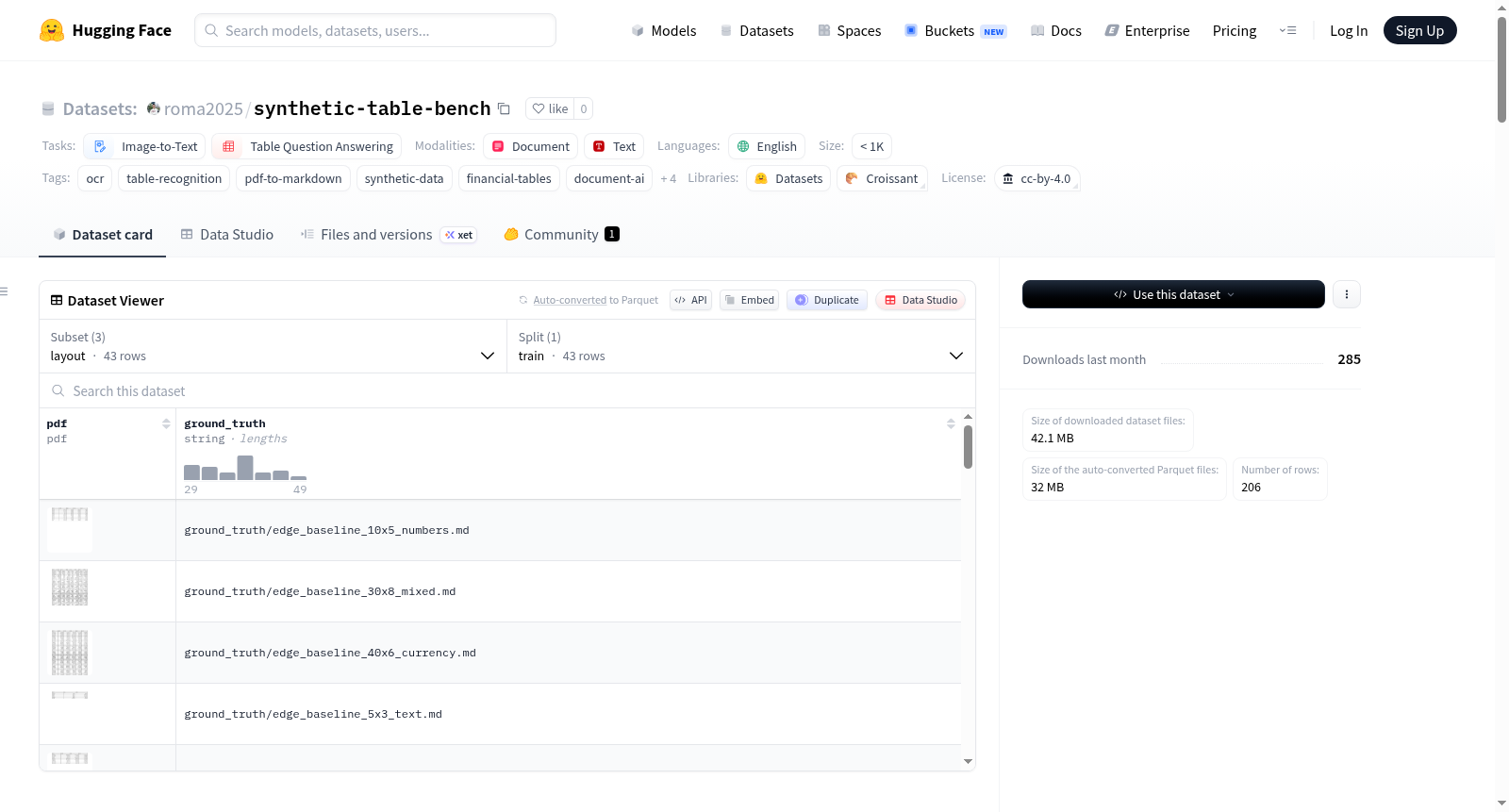Switch to the Dataset card tab
This screenshot has height=812, width=1509.
tap(103, 235)
